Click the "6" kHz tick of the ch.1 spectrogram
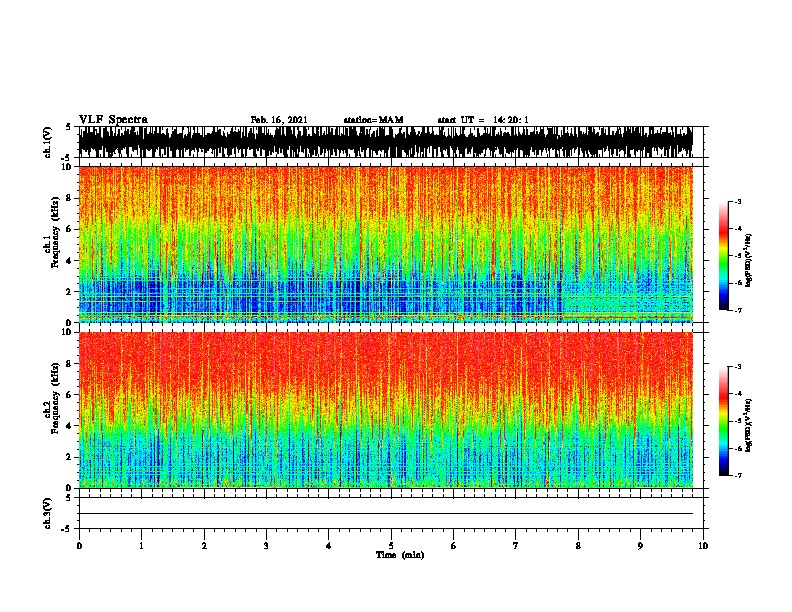The width and height of the screenshot is (792, 612). [x=71, y=229]
